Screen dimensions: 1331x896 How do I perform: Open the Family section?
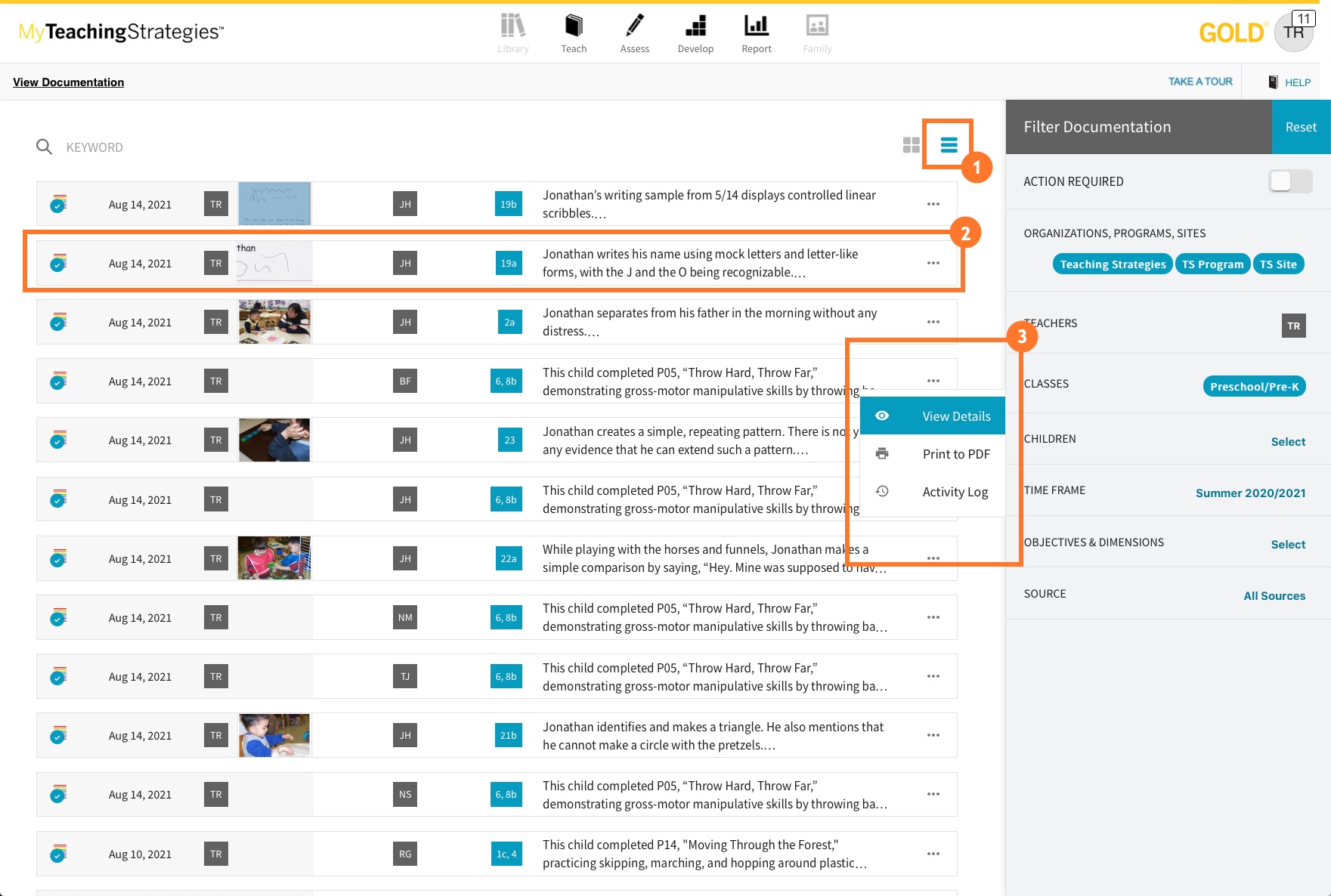coord(816,30)
